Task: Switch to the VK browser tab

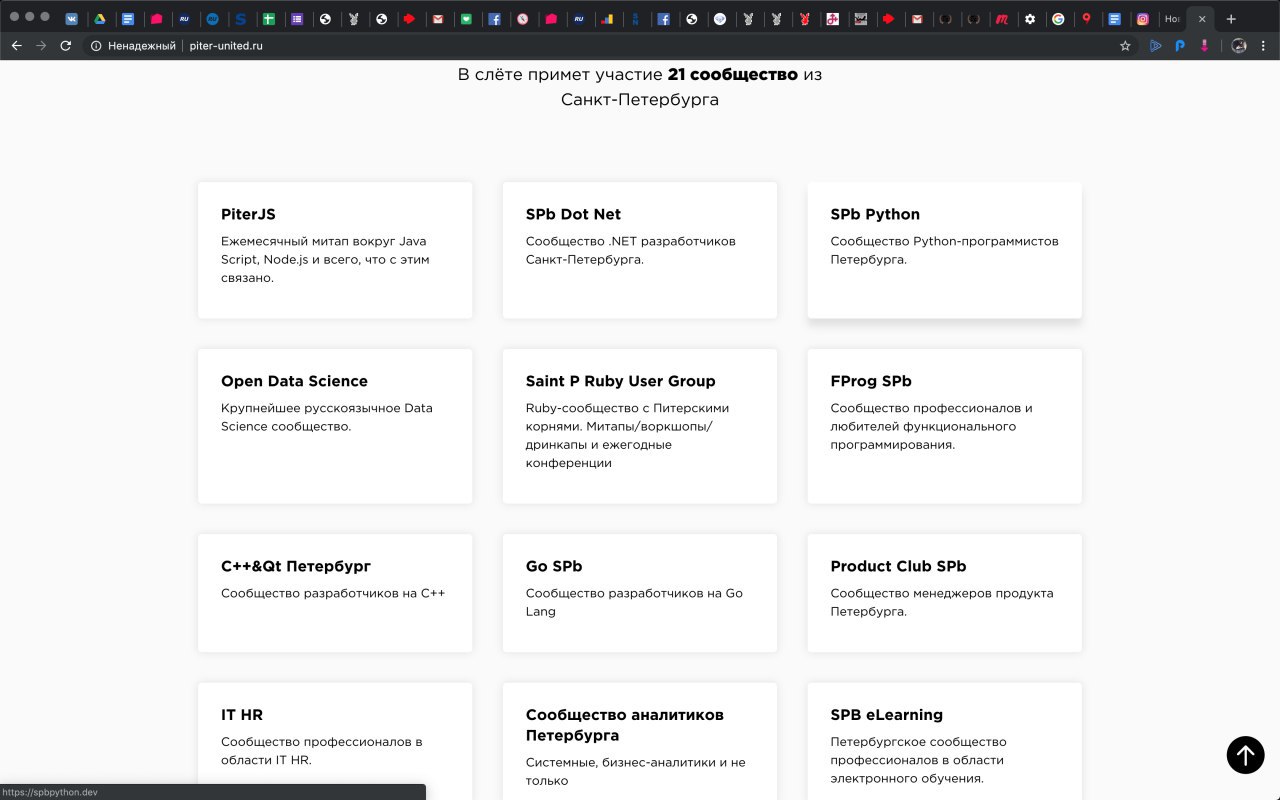Action: (72, 19)
